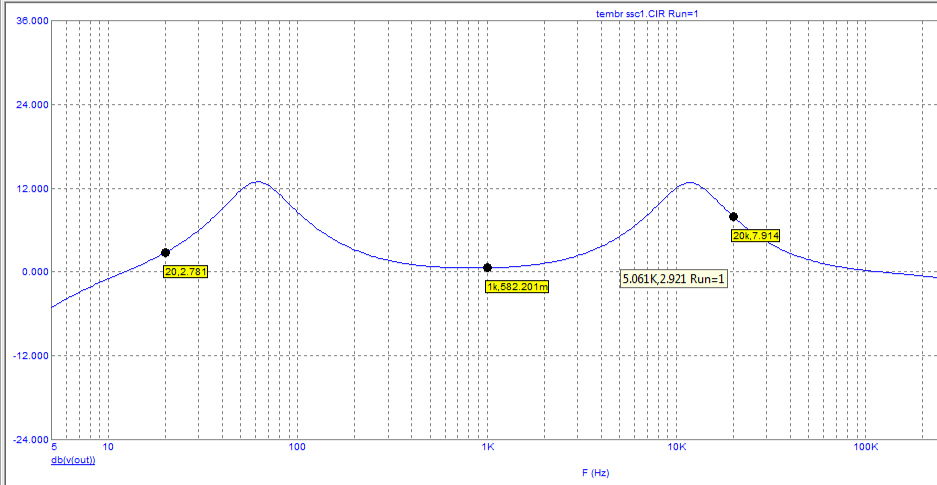Click the plot title tembr ssc1.CIR Run=1
937x485 pixels.
(x=652, y=13)
